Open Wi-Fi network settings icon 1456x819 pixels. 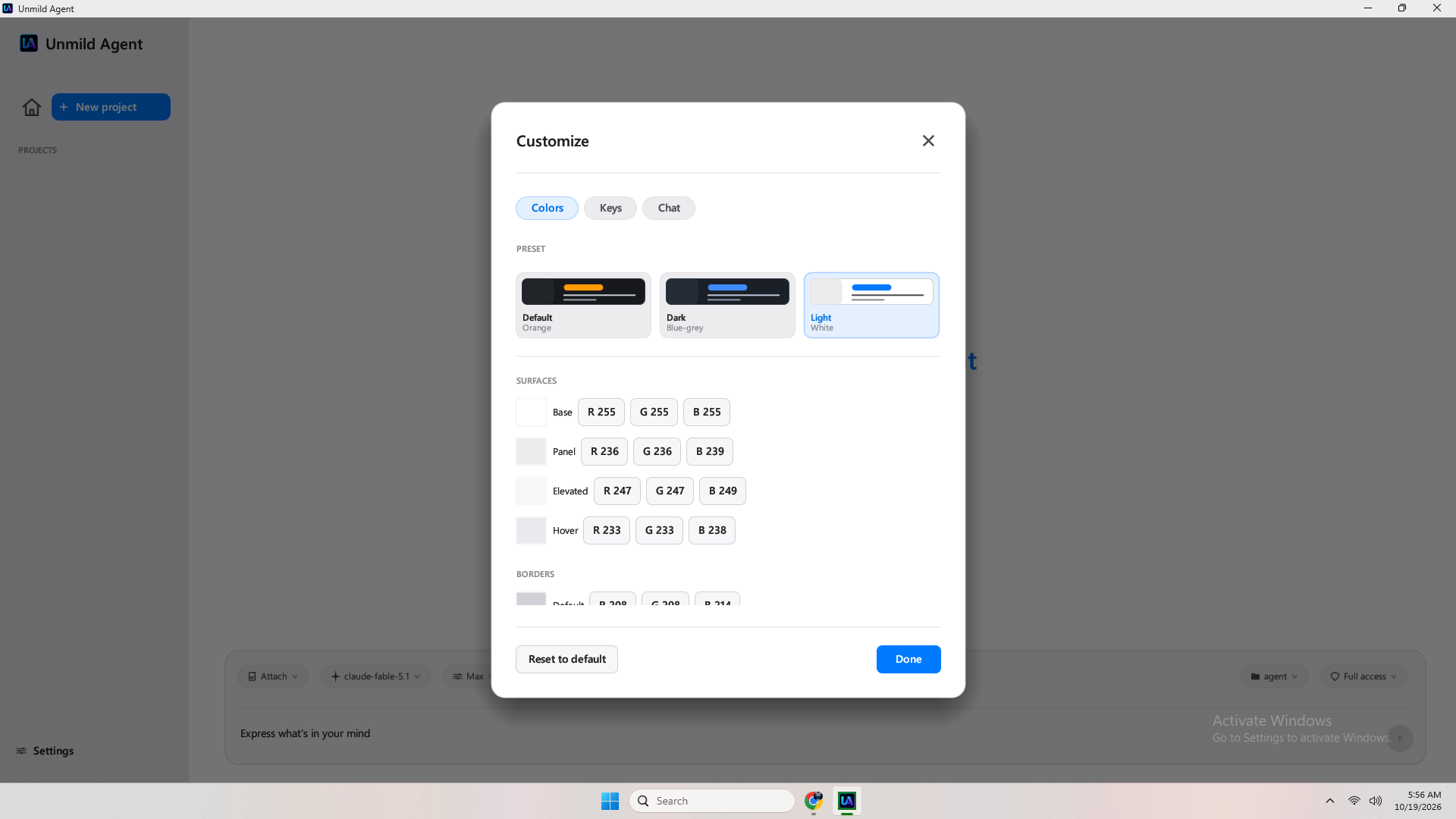point(1354,801)
